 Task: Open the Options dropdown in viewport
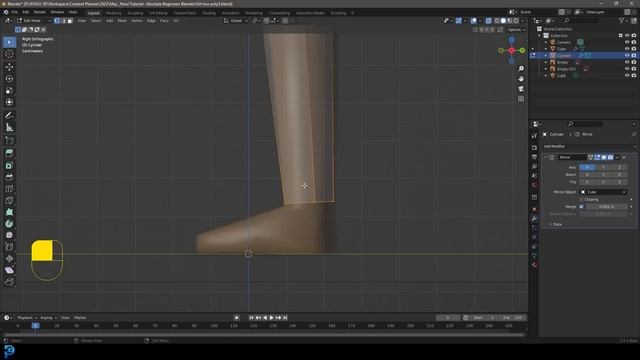516,30
